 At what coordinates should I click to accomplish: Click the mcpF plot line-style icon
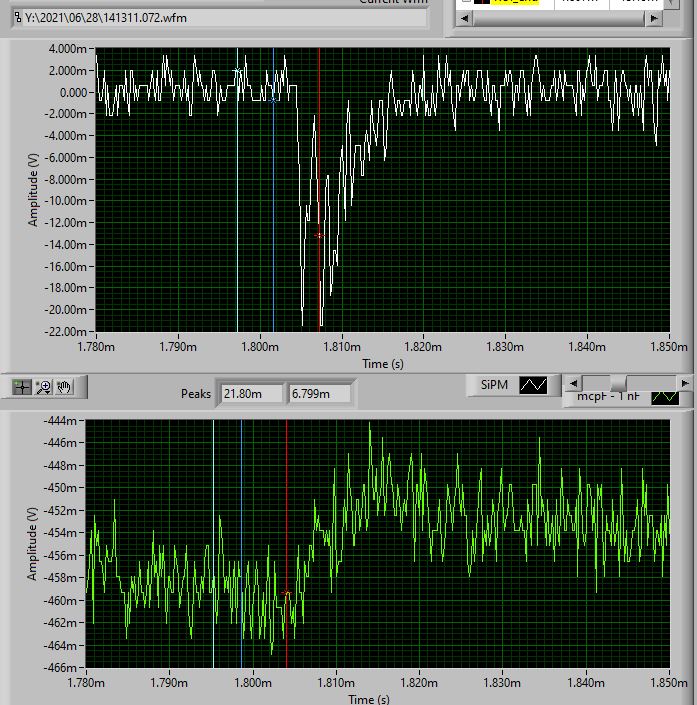pyautogui.click(x=665, y=397)
